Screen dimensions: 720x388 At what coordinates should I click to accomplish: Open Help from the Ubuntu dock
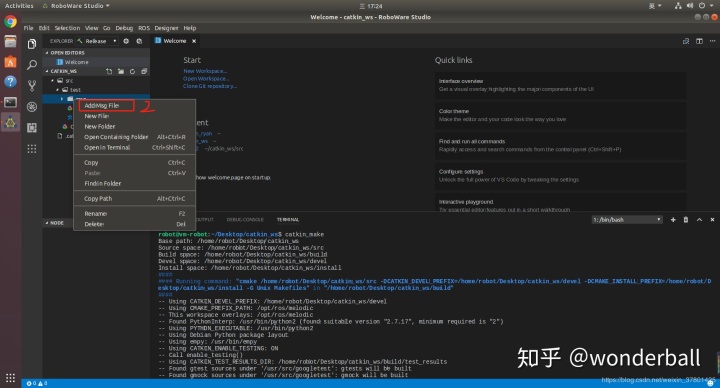pyautogui.click(x=10, y=82)
